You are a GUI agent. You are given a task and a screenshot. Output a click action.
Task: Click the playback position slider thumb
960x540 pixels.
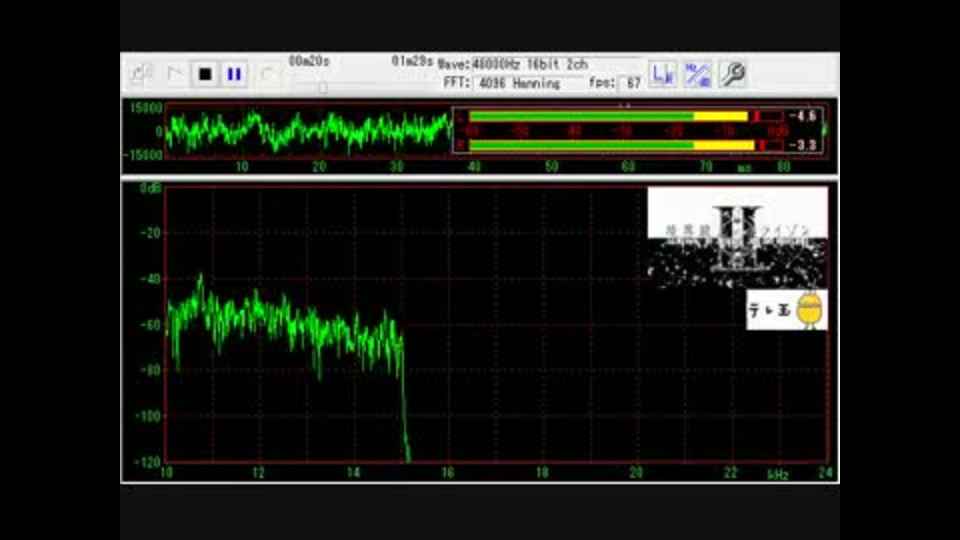click(323, 88)
